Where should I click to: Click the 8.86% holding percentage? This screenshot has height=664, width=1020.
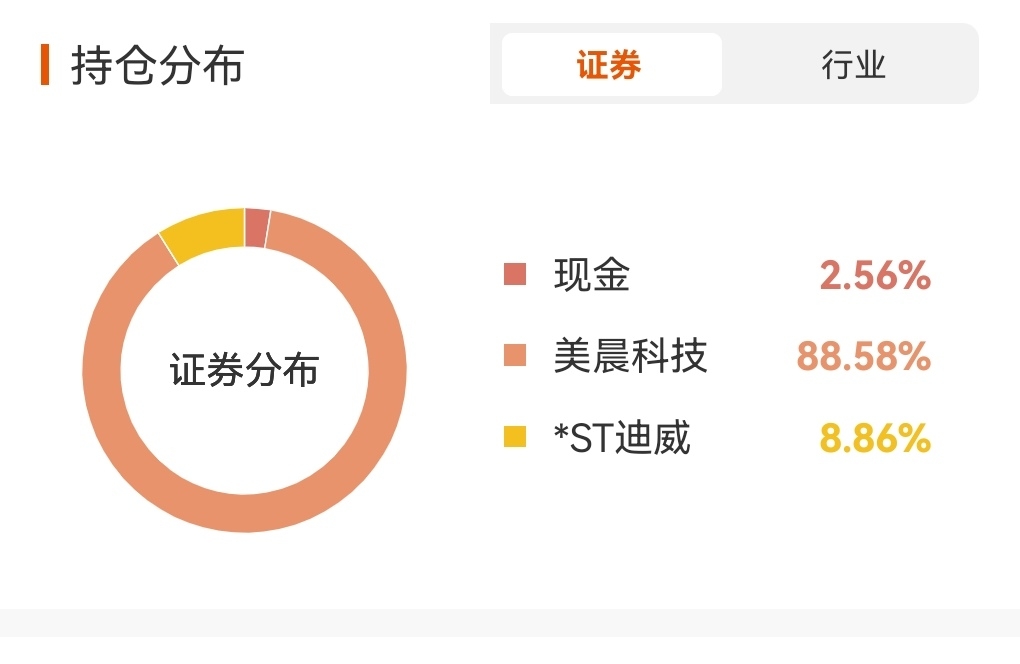tap(875, 438)
